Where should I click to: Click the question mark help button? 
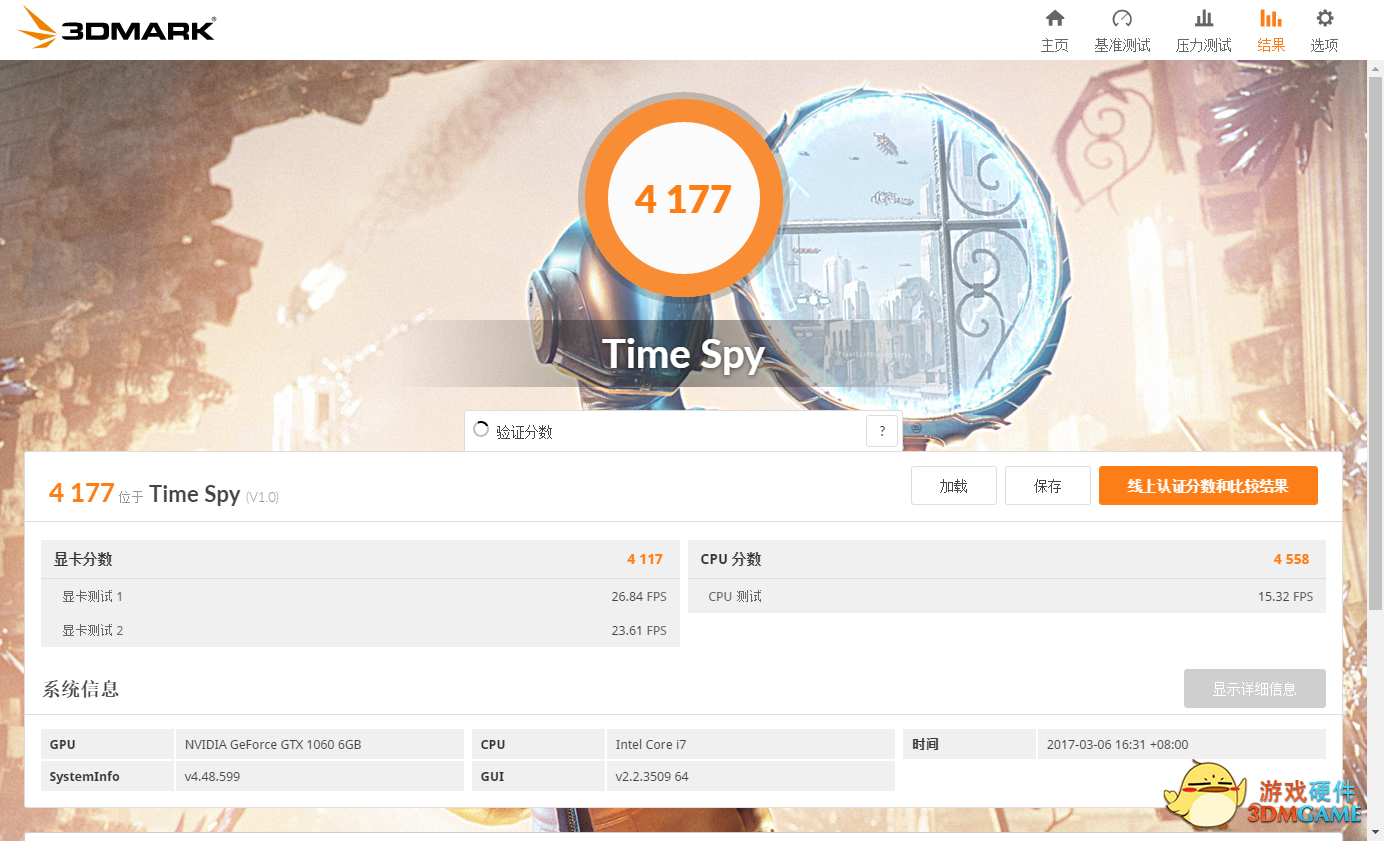tap(882, 431)
